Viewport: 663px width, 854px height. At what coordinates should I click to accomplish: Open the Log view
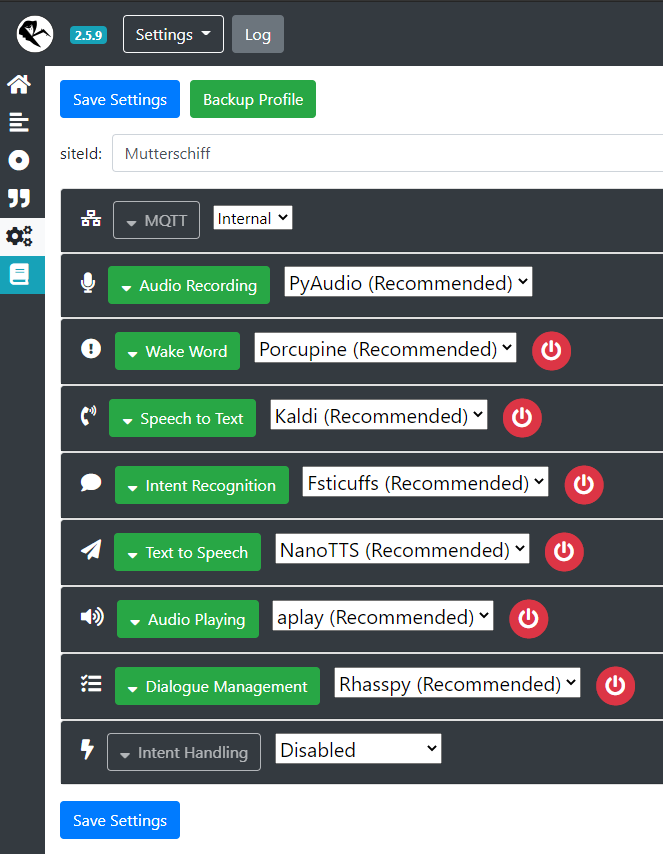tap(258, 34)
